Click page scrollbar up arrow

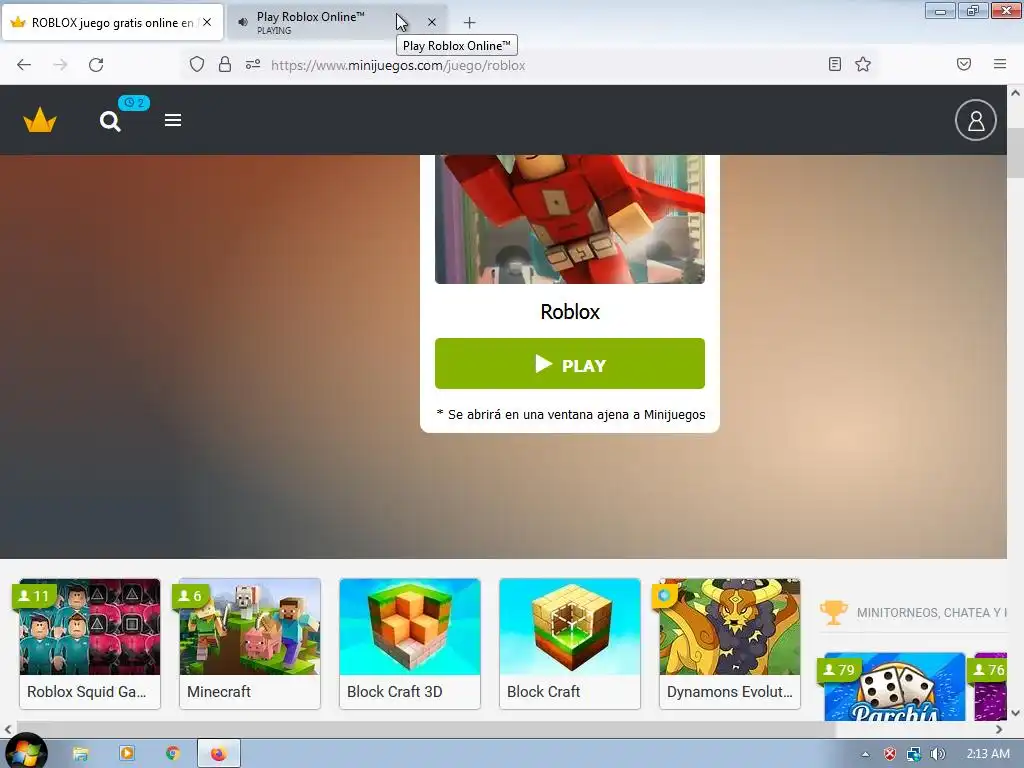[x=1016, y=93]
